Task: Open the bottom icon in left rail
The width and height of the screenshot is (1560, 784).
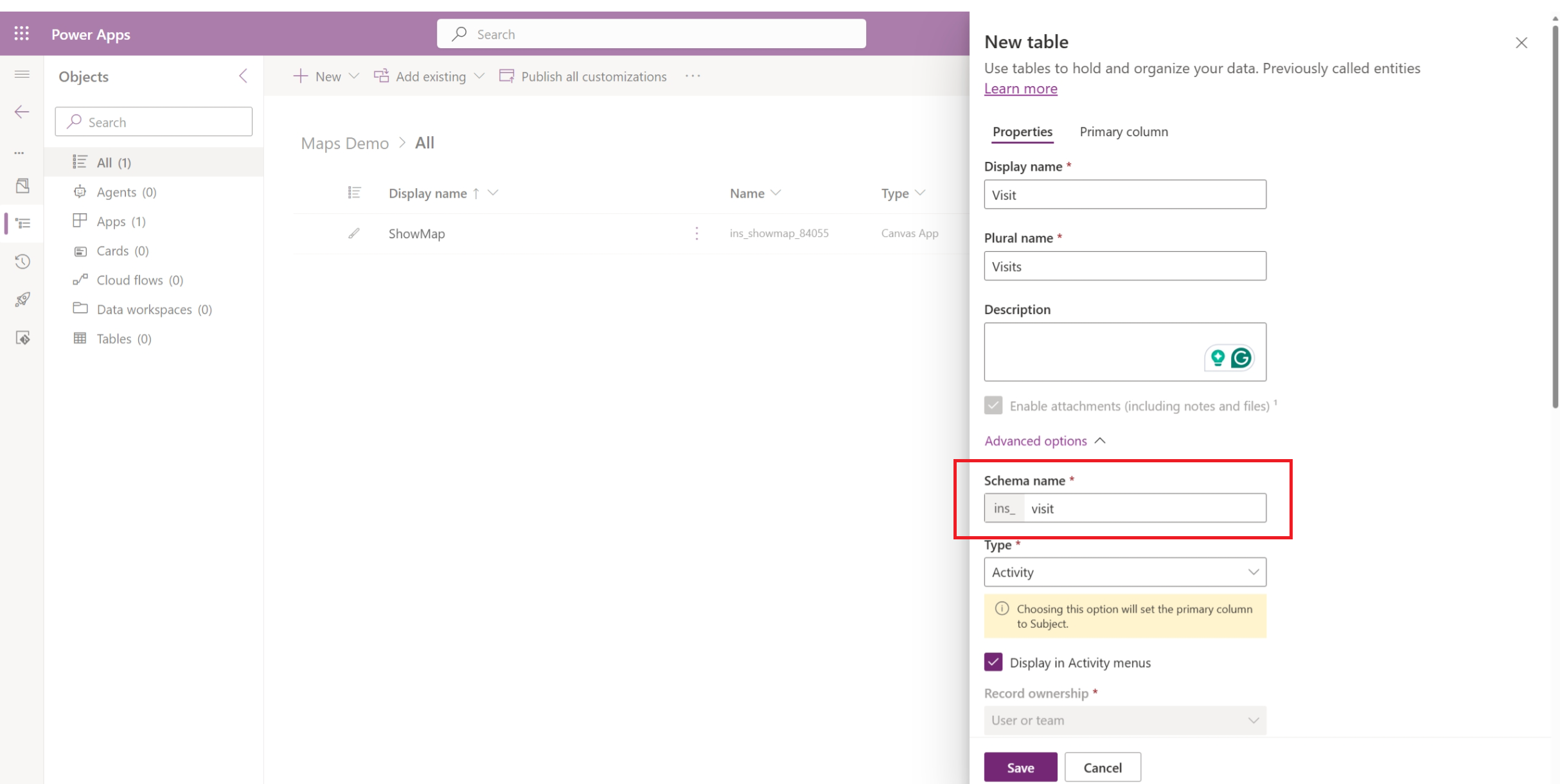Action: pyautogui.click(x=22, y=338)
